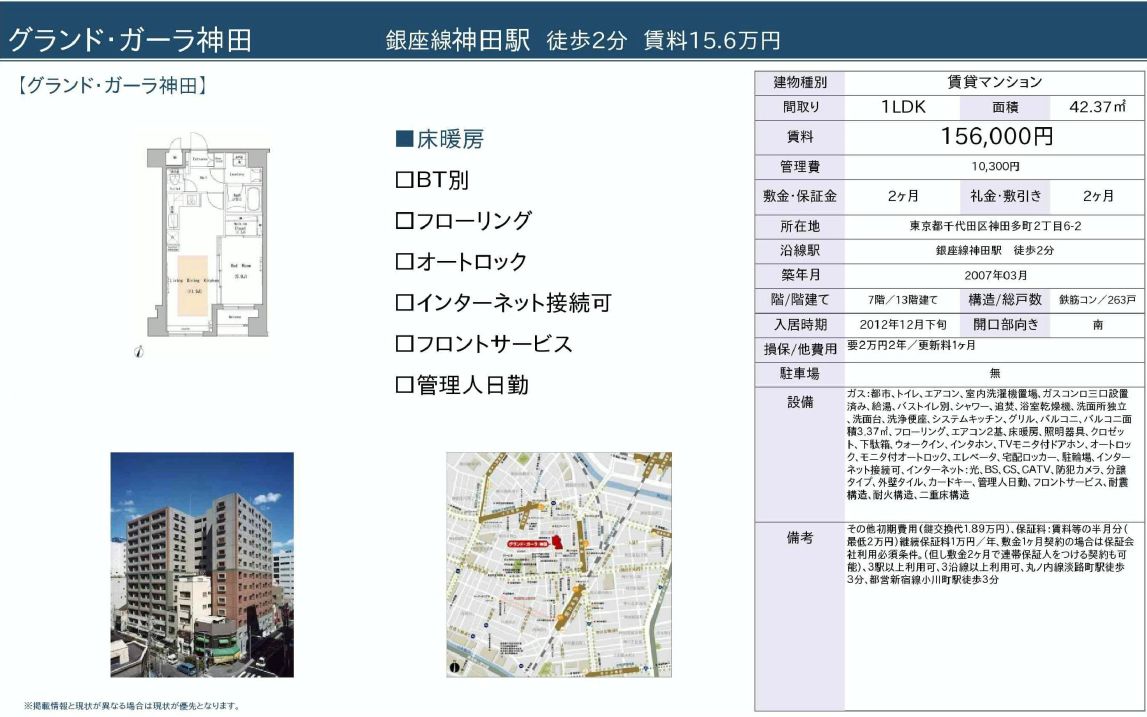
Task: Click the disclaimer note at page bottom
Action: [x=132, y=706]
